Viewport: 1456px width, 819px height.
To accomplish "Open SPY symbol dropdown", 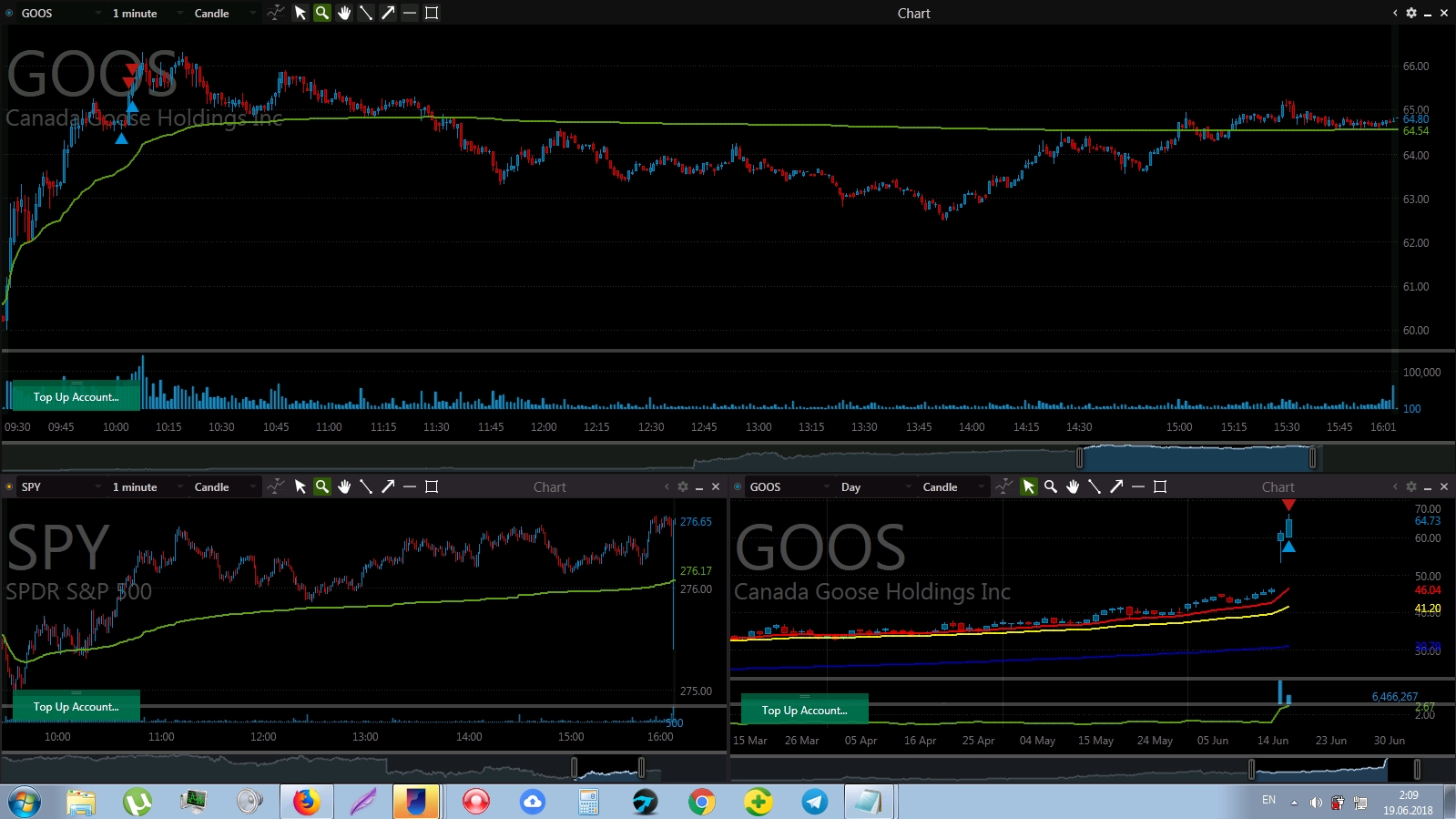I will 60,486.
